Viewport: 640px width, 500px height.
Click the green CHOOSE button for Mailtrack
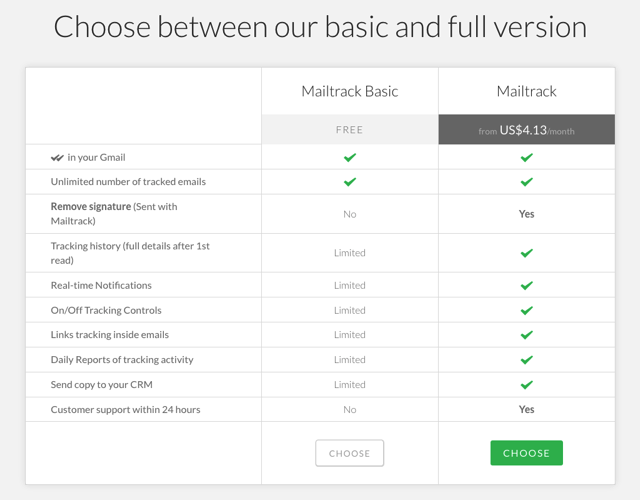click(527, 453)
